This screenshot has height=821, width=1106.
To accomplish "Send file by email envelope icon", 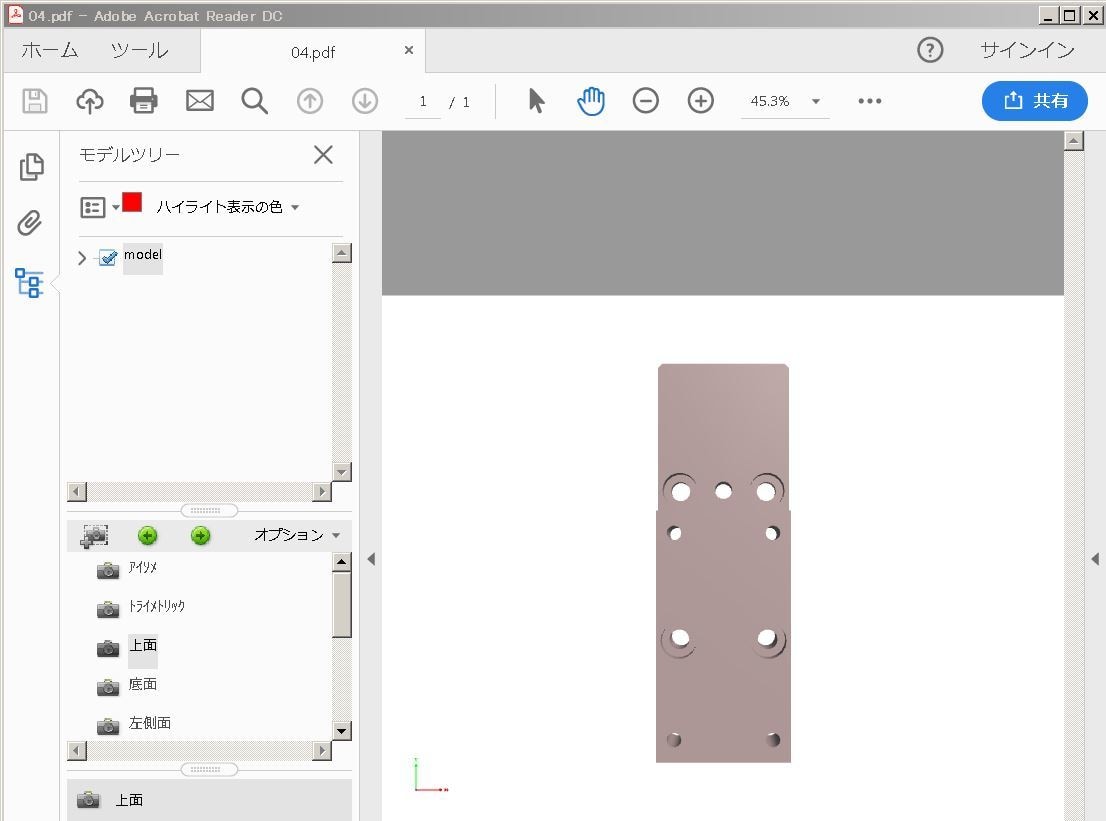I will (x=200, y=101).
